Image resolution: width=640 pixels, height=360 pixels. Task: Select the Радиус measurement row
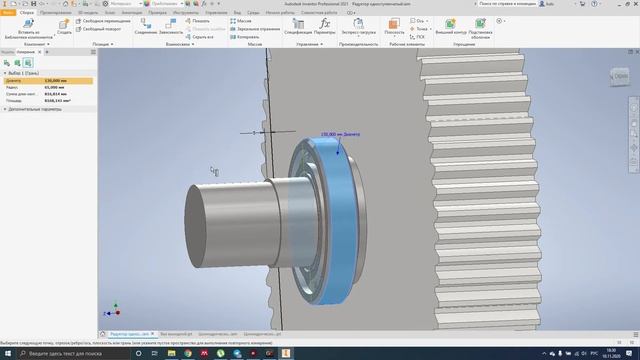pos(48,87)
